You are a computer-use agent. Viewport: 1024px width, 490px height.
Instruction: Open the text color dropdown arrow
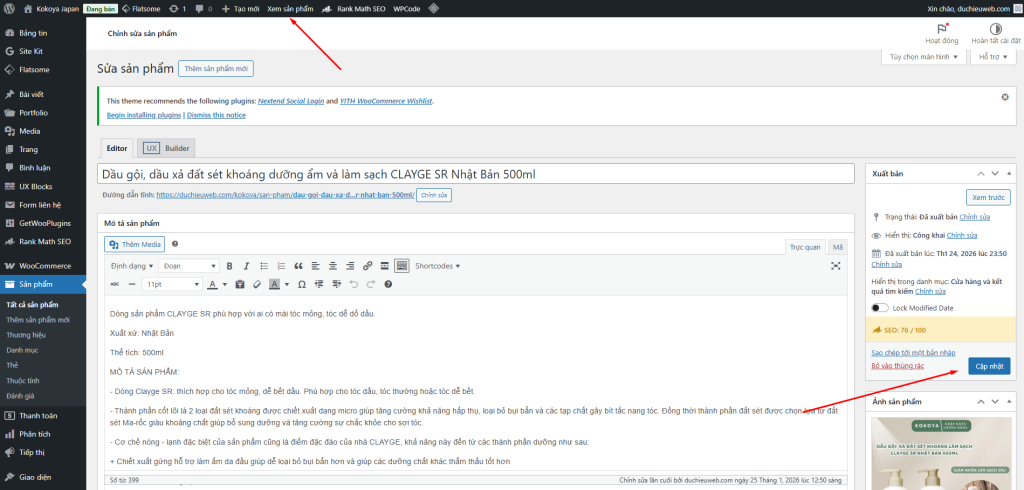click(225, 284)
